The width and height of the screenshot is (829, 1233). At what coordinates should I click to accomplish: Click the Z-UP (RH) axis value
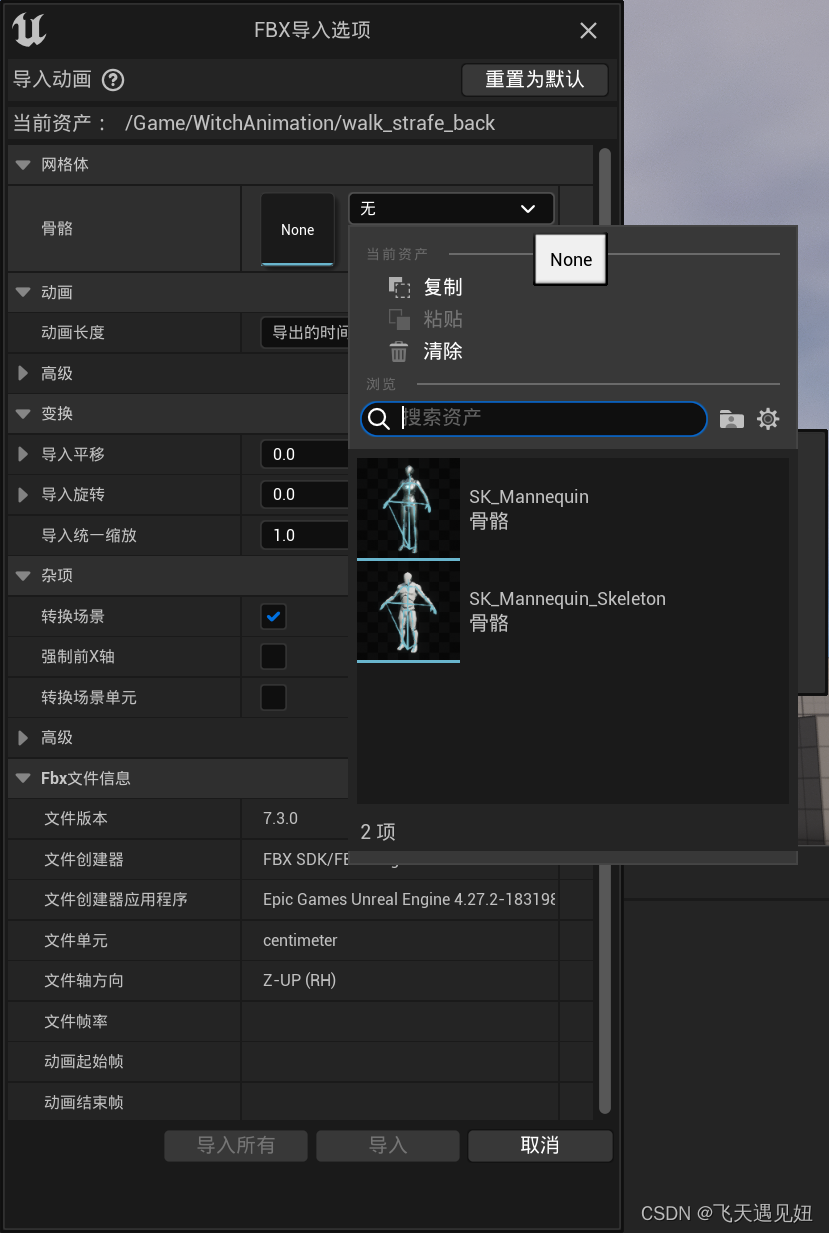point(299,981)
